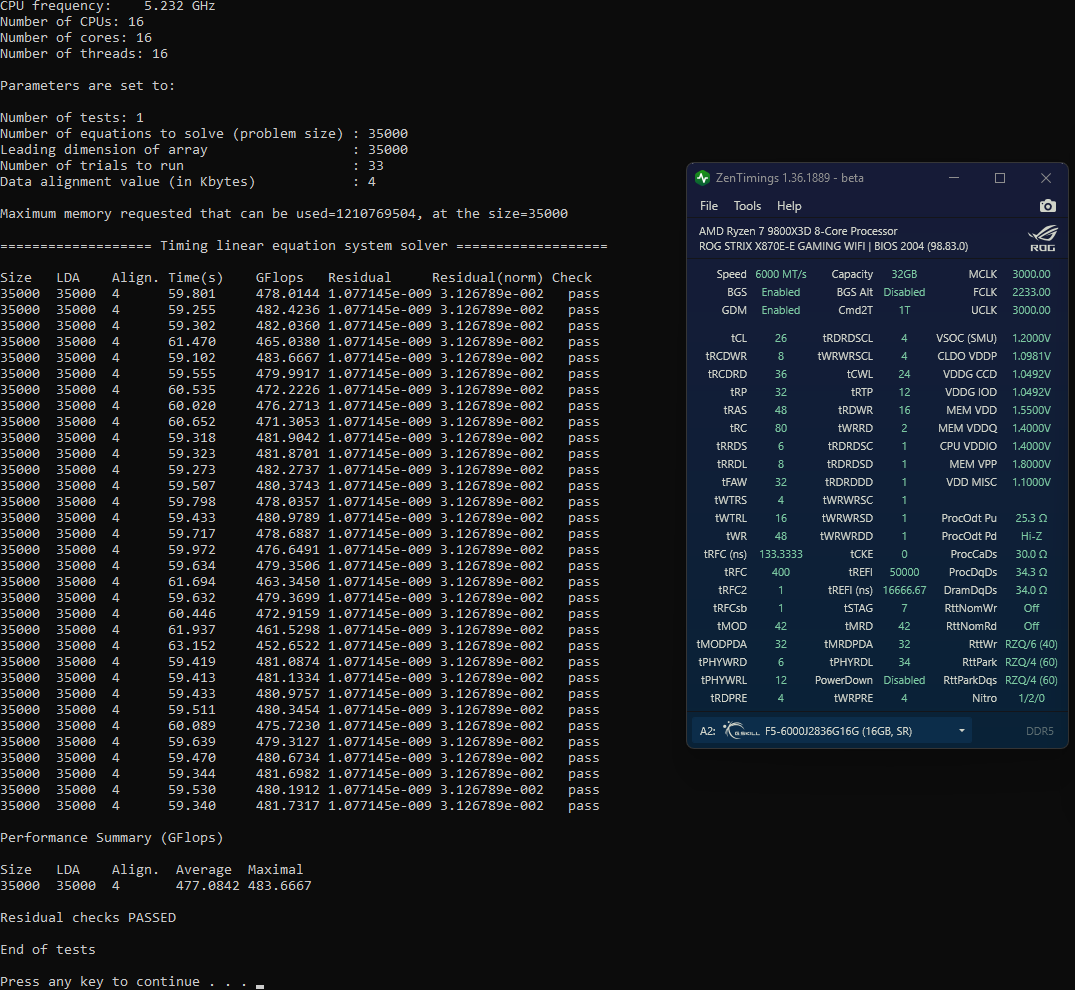Open the Help menu in ZenTimings
Viewport: 1075px width, 990px height.
tap(788, 206)
